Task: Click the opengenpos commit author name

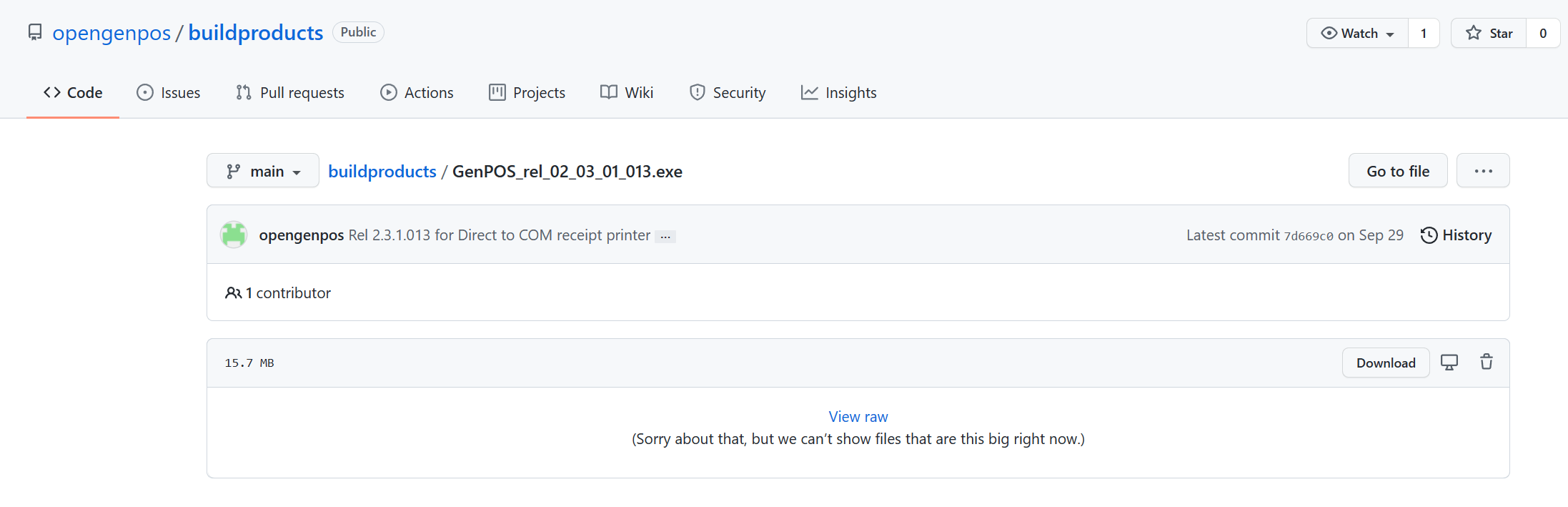Action: click(301, 235)
